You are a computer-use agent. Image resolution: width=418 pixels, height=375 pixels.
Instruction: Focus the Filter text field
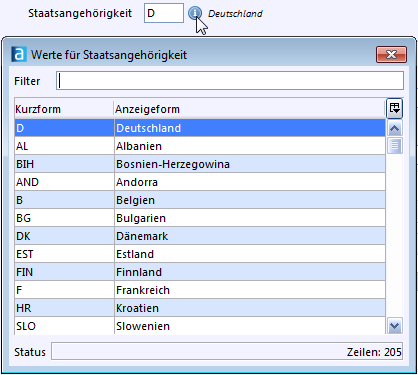230,81
